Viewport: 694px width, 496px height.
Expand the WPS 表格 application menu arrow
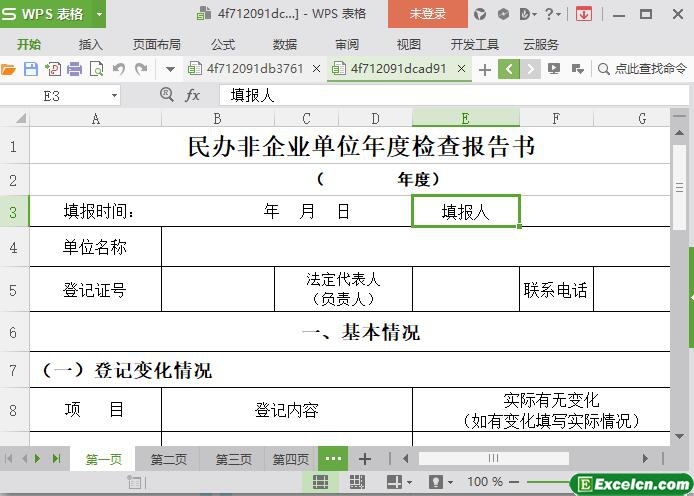coord(99,14)
